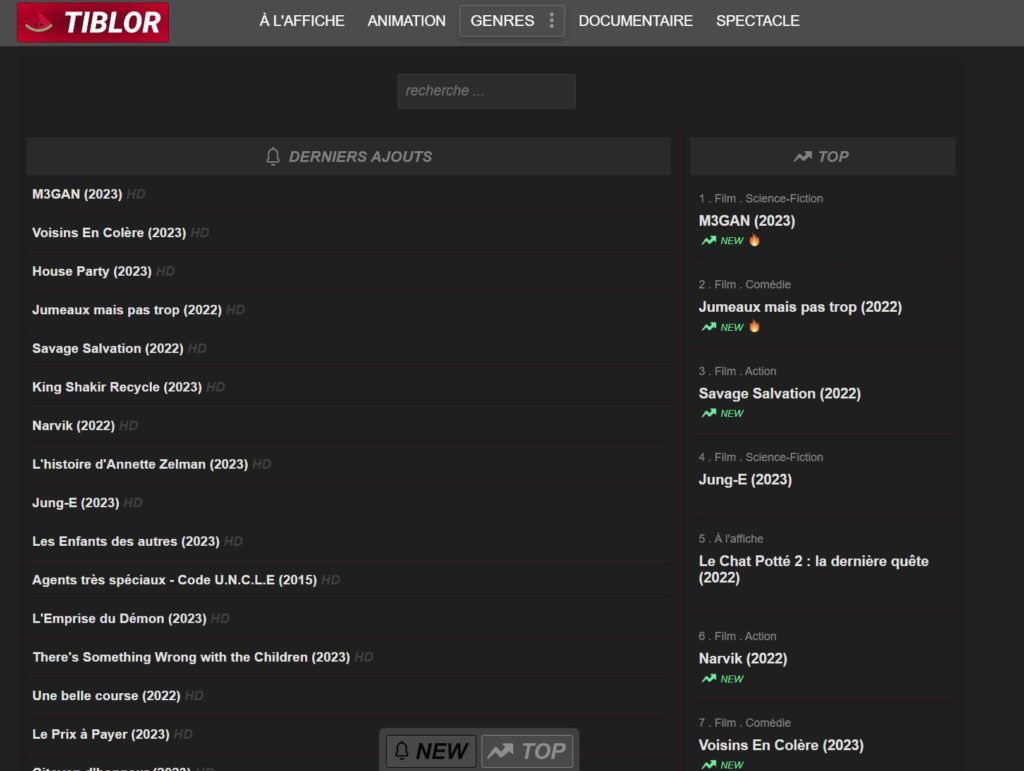Select Jung-E (2023) in the TOP ranking
Screen dimensions: 1024x771
745,480
